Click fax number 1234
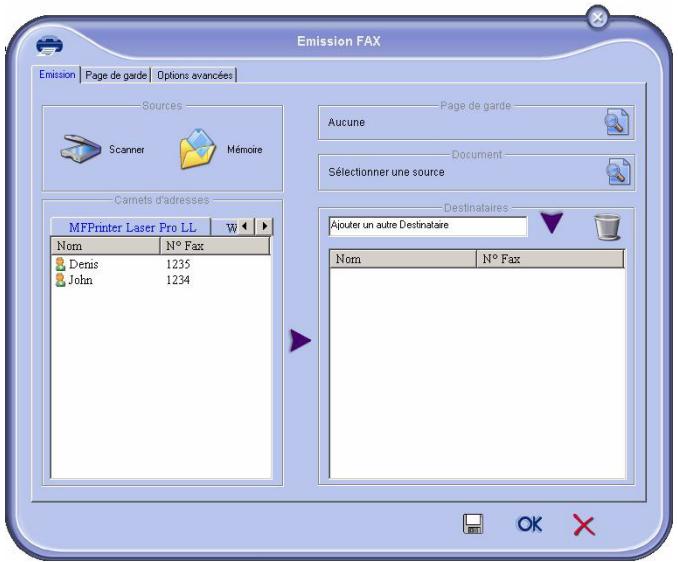The height and width of the screenshot is (562, 678). [178, 280]
